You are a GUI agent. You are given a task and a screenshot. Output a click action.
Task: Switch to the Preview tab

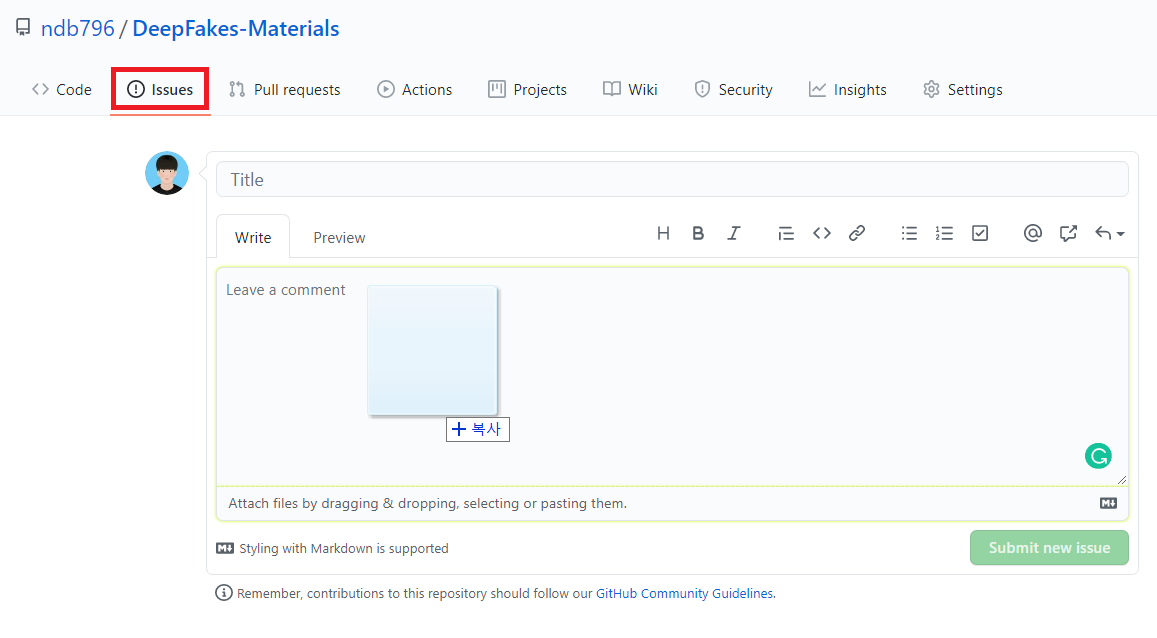tap(339, 237)
